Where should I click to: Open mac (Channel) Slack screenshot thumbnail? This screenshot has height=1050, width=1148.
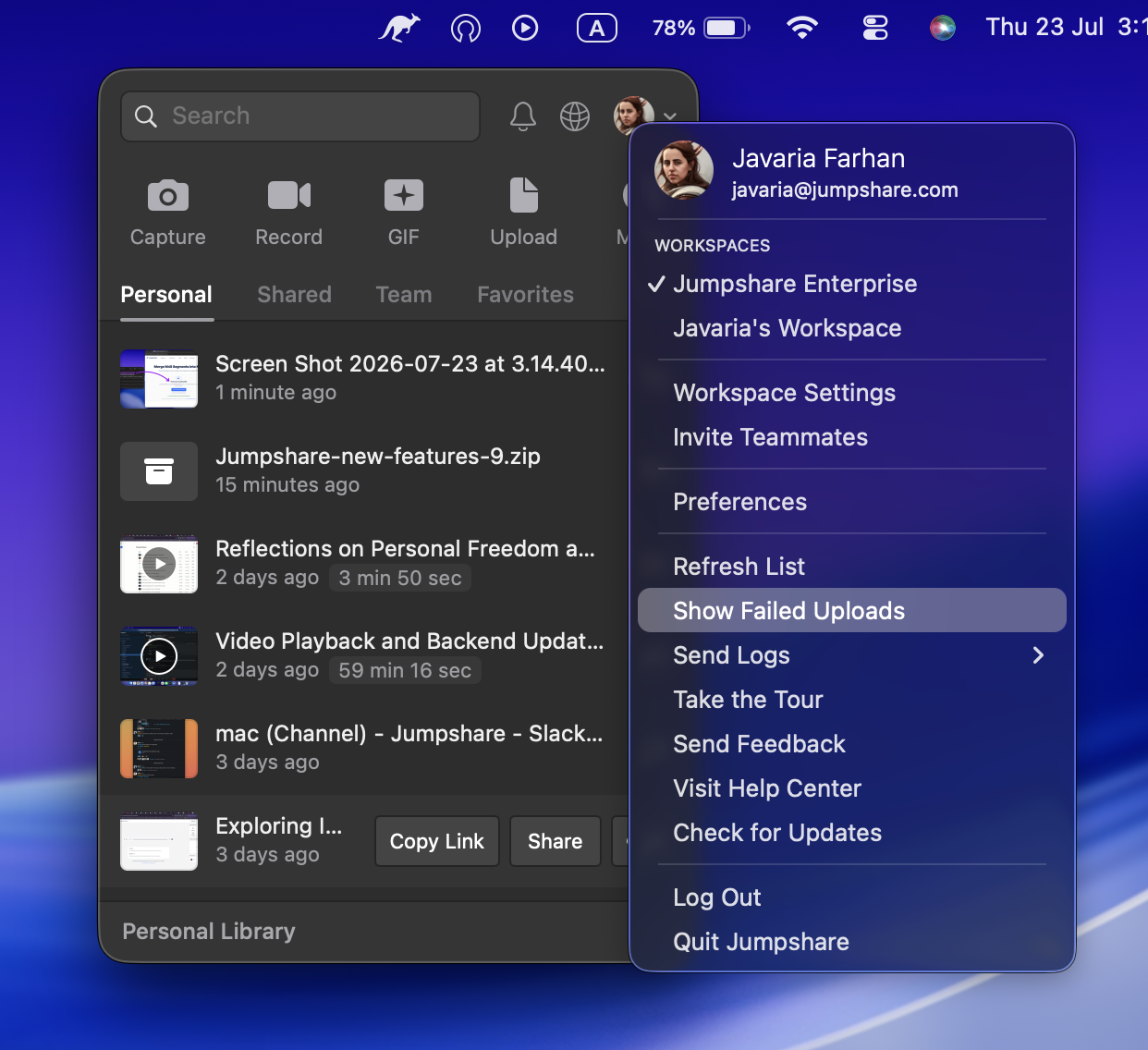(x=159, y=749)
